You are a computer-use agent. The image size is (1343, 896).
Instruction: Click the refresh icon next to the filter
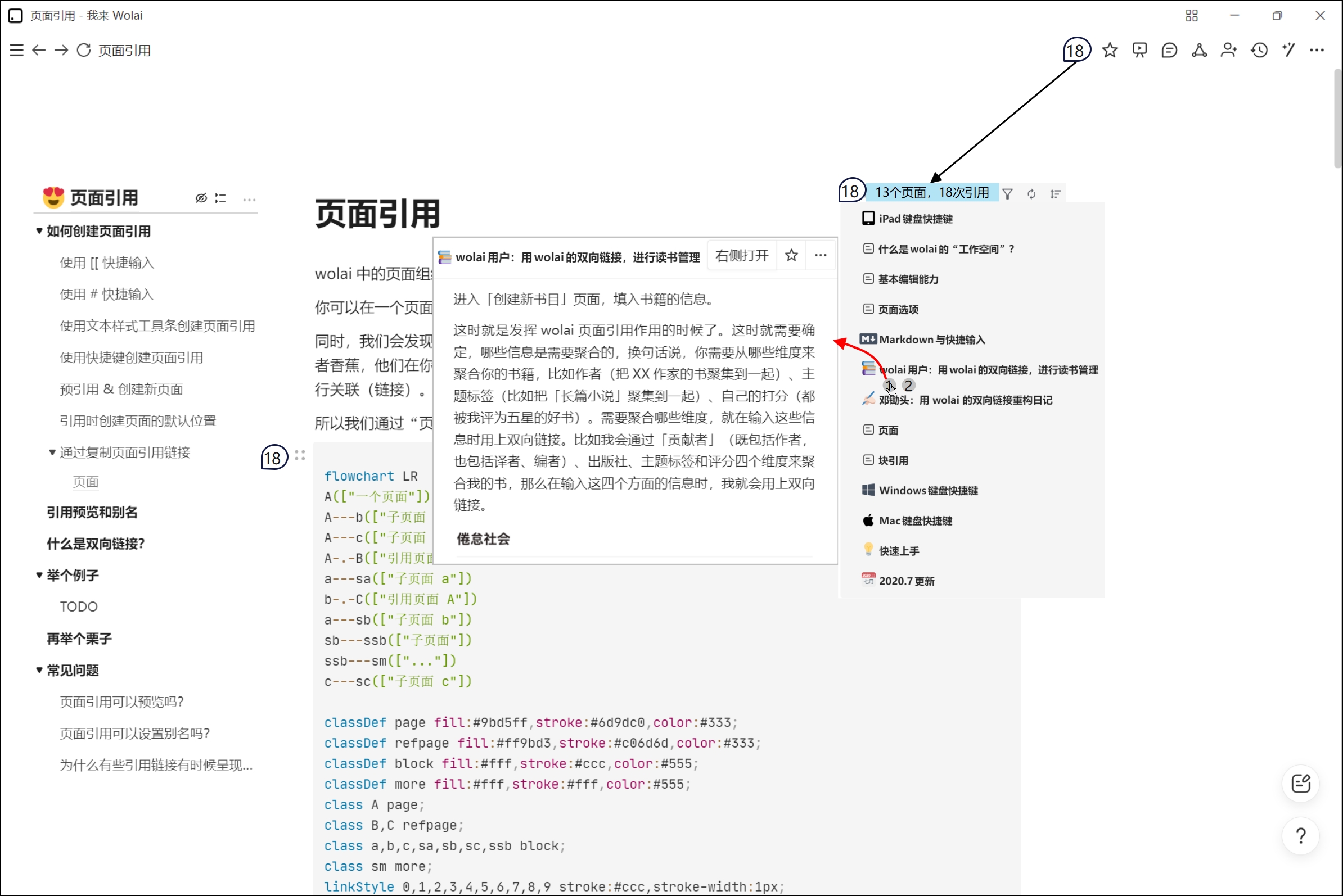tap(1031, 194)
